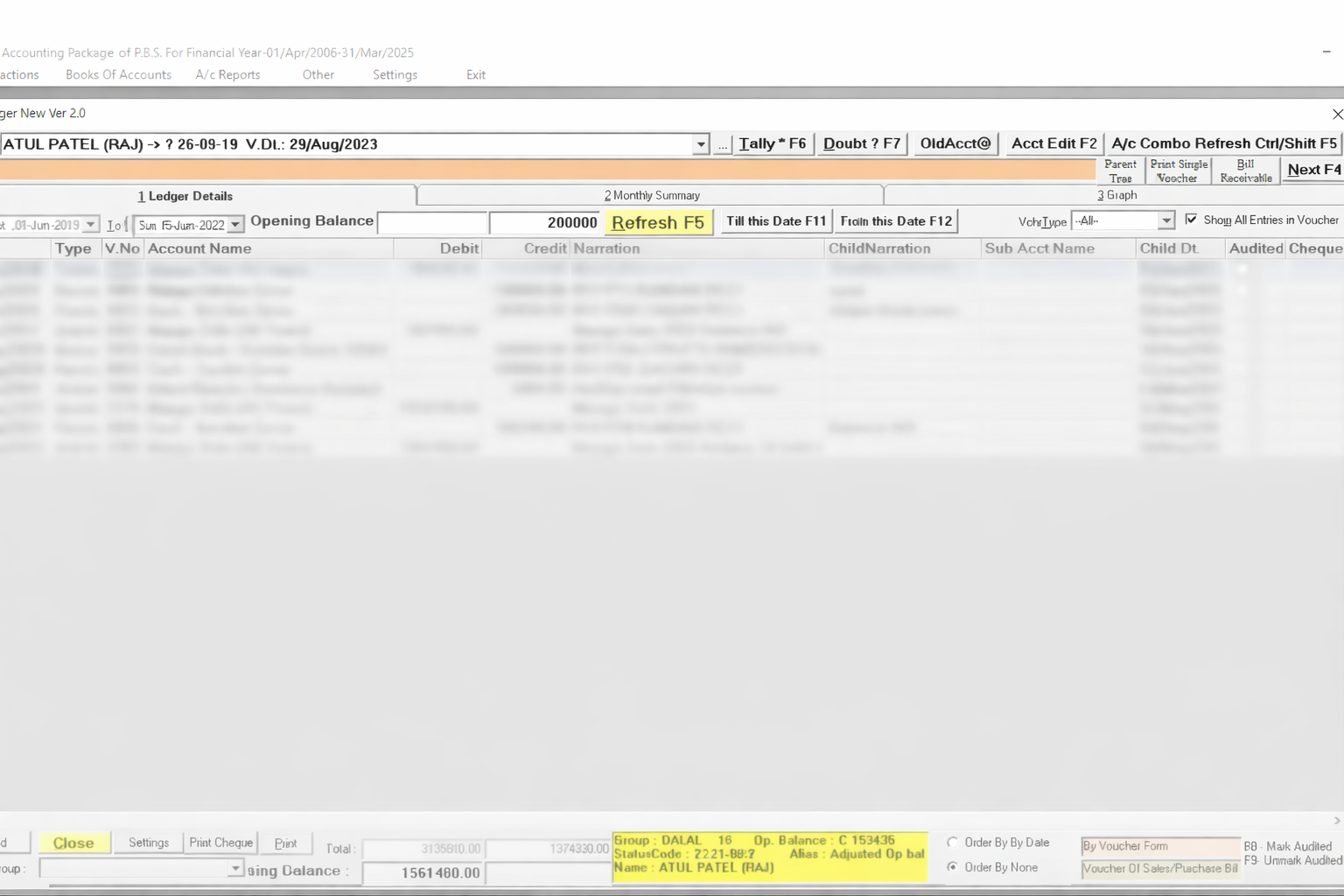Click the horizontal scrollbar right arrow
Image resolution: width=1344 pixels, height=896 pixels.
coord(1336,820)
